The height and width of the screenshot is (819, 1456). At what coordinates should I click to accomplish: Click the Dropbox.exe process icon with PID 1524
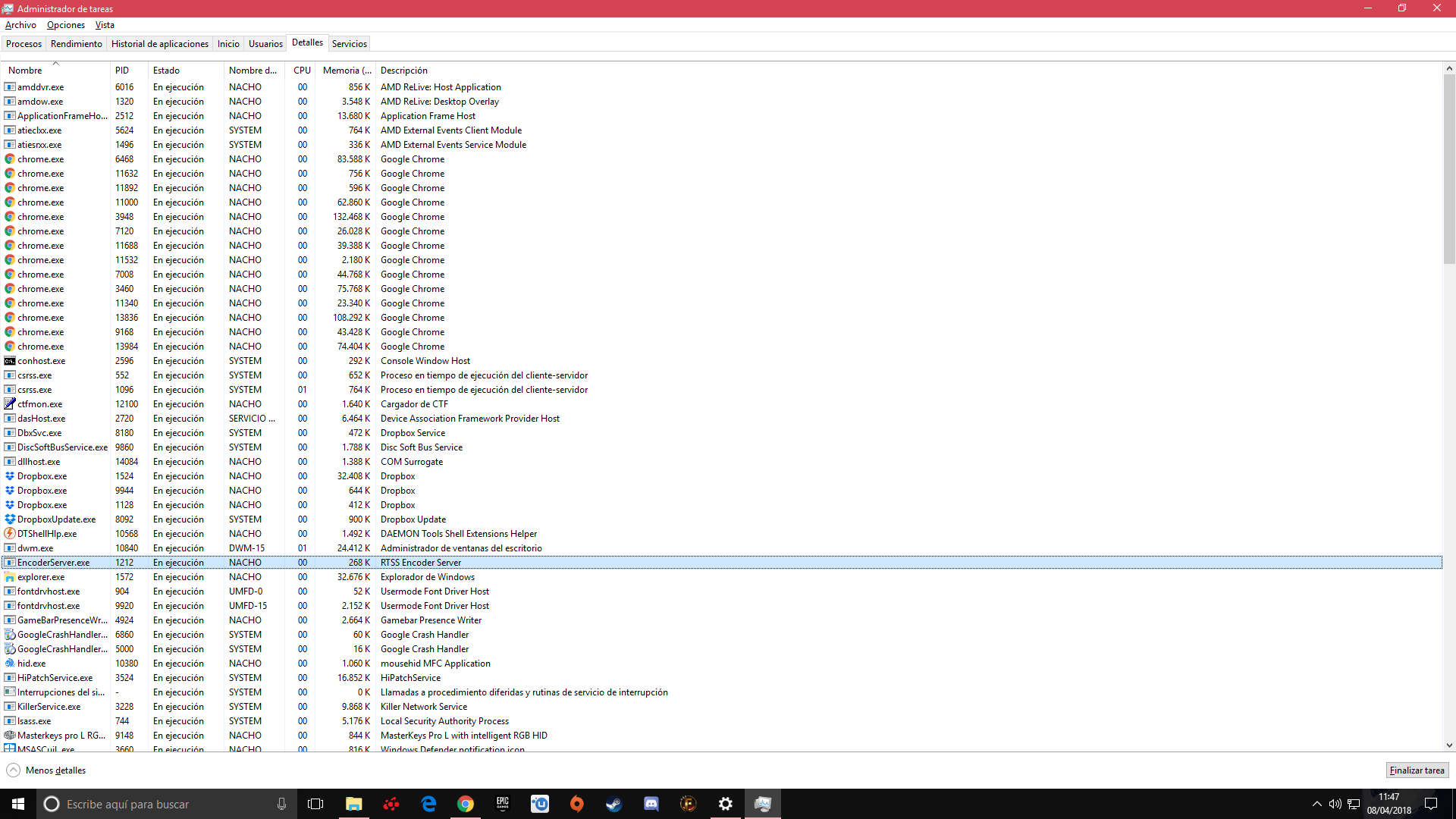pyautogui.click(x=10, y=476)
